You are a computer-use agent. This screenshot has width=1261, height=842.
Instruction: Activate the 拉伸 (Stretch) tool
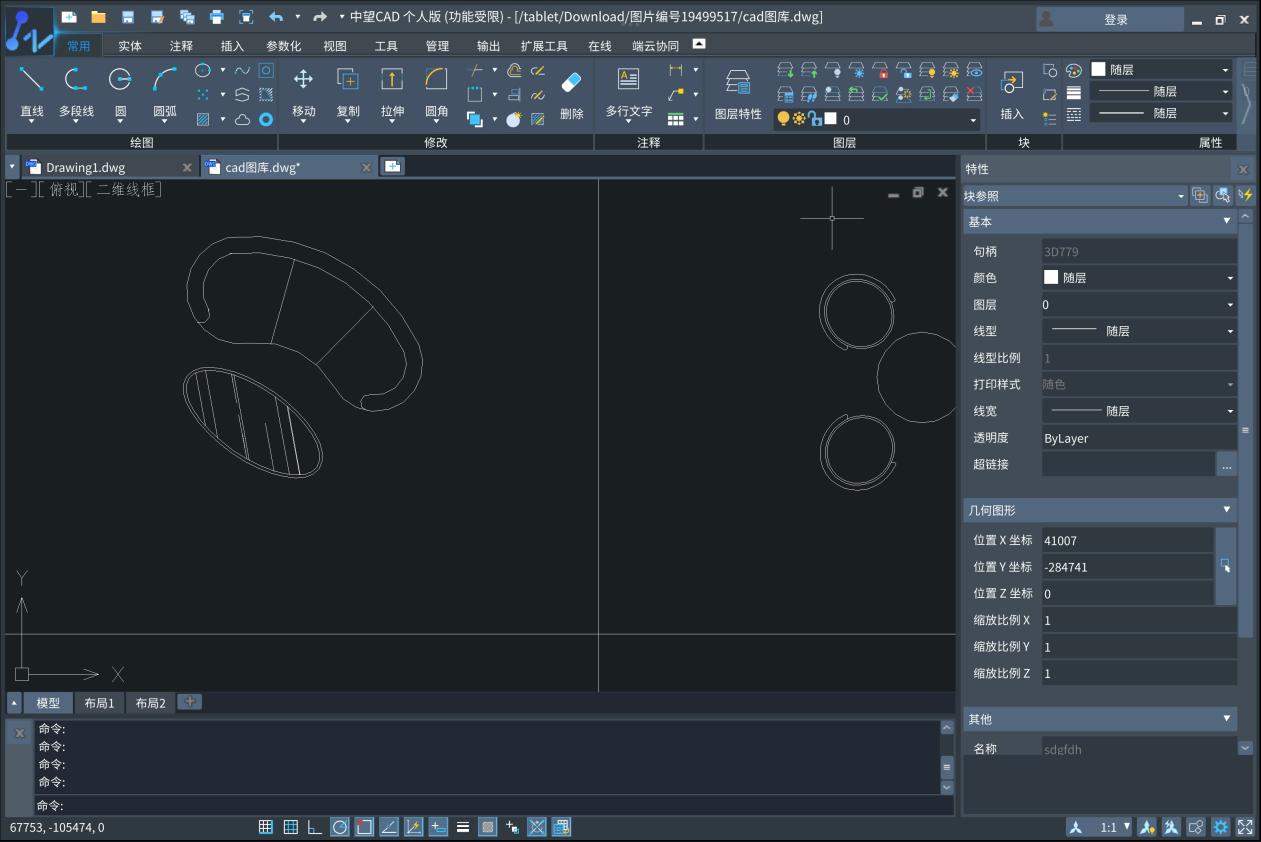click(392, 80)
